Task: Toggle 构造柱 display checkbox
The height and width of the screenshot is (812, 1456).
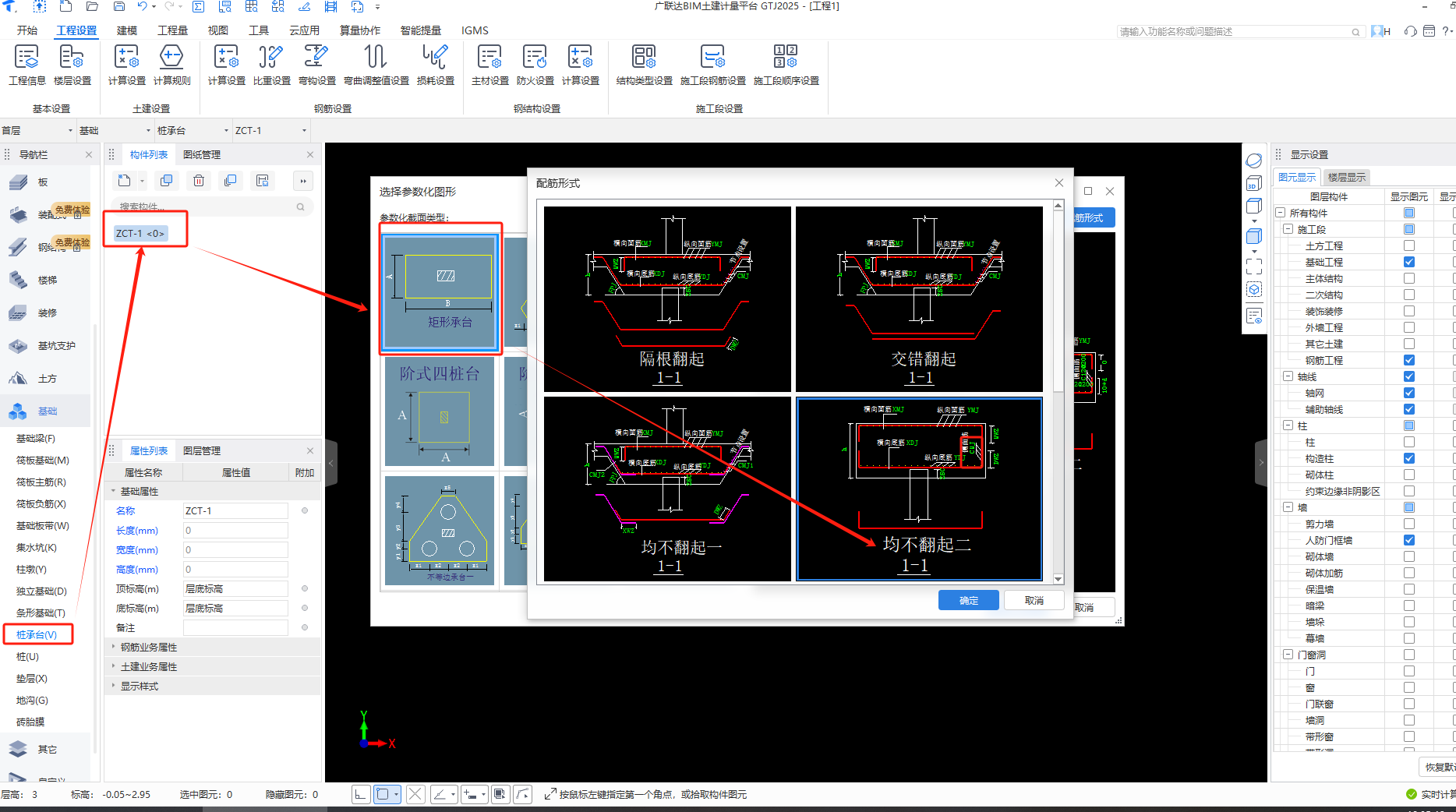Action: pyautogui.click(x=1409, y=458)
